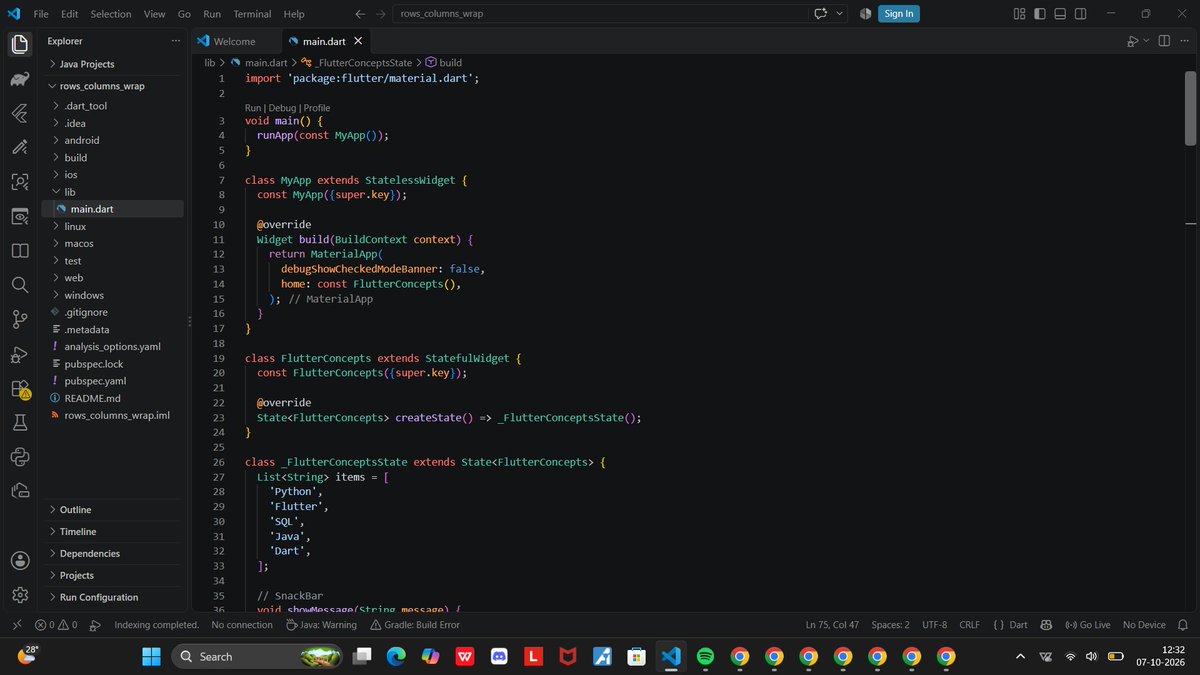The height and width of the screenshot is (675, 1200).
Task: Open Microsoft Edge from the taskbar
Action: [x=396, y=657]
